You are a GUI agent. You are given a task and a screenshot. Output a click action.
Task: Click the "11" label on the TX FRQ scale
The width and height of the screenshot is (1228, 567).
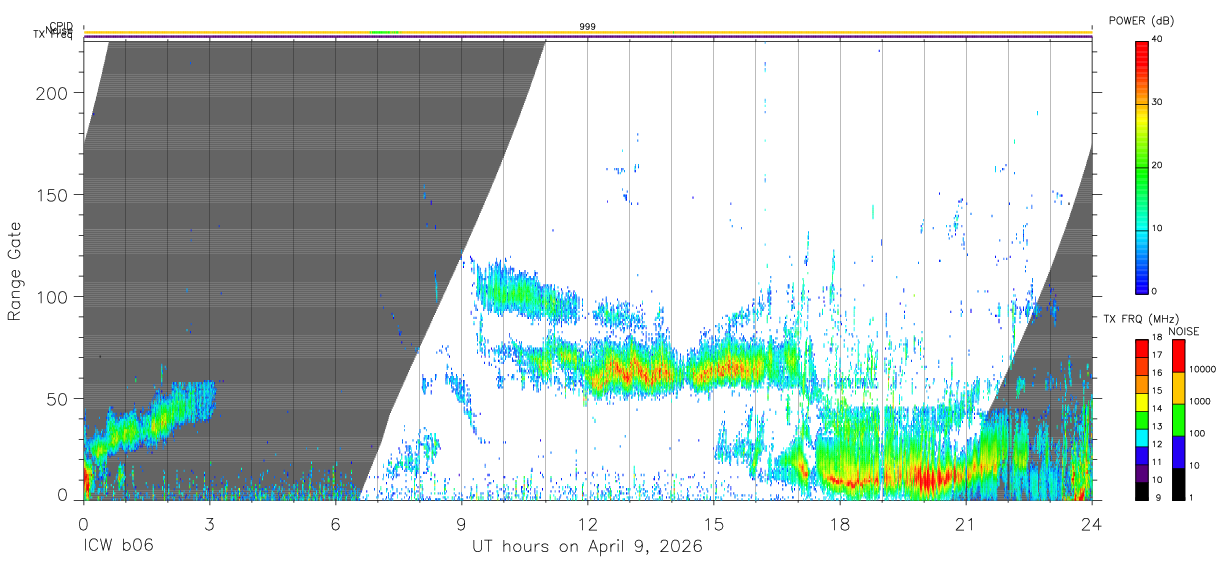point(1158,463)
